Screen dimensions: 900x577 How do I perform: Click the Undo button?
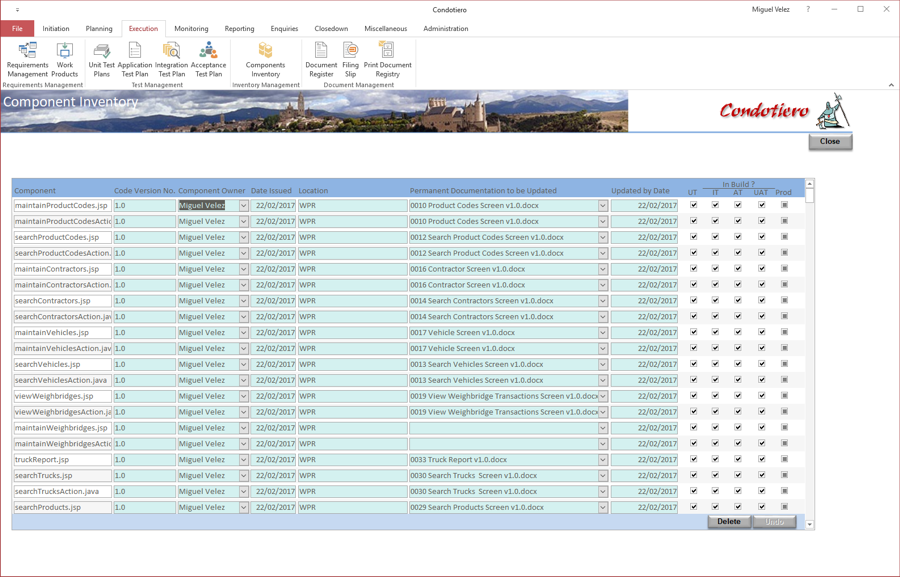click(x=774, y=522)
